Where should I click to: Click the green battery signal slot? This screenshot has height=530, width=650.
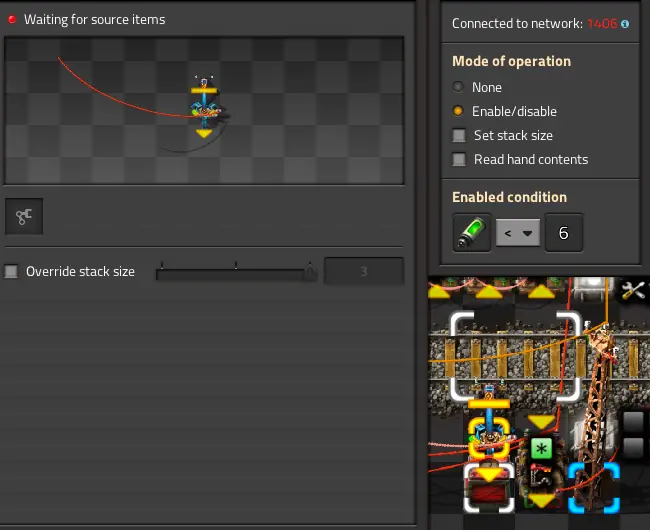pos(472,232)
